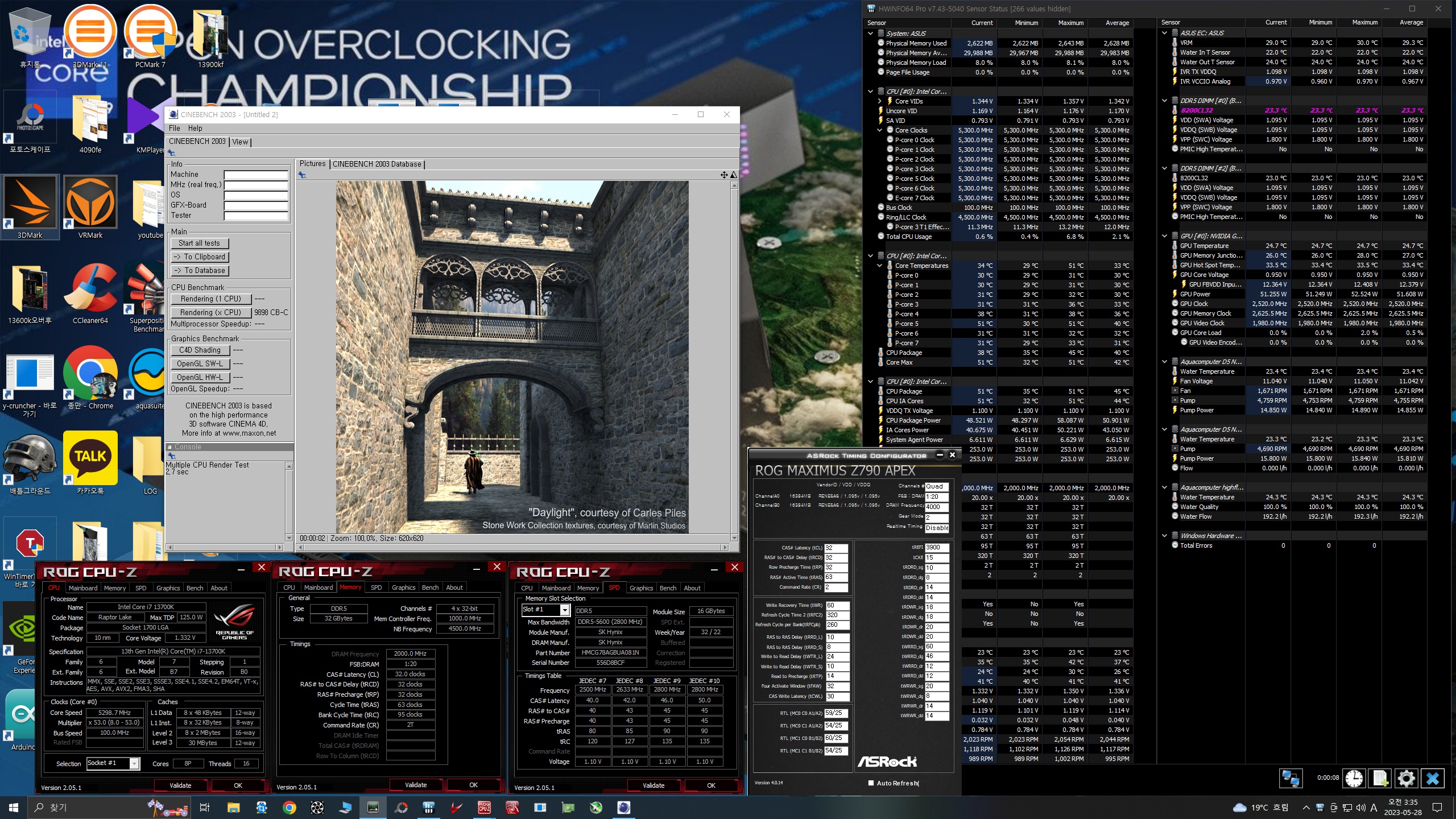Switch to Cinebench View tab
Image resolution: width=1456 pixels, height=819 pixels.
[240, 142]
